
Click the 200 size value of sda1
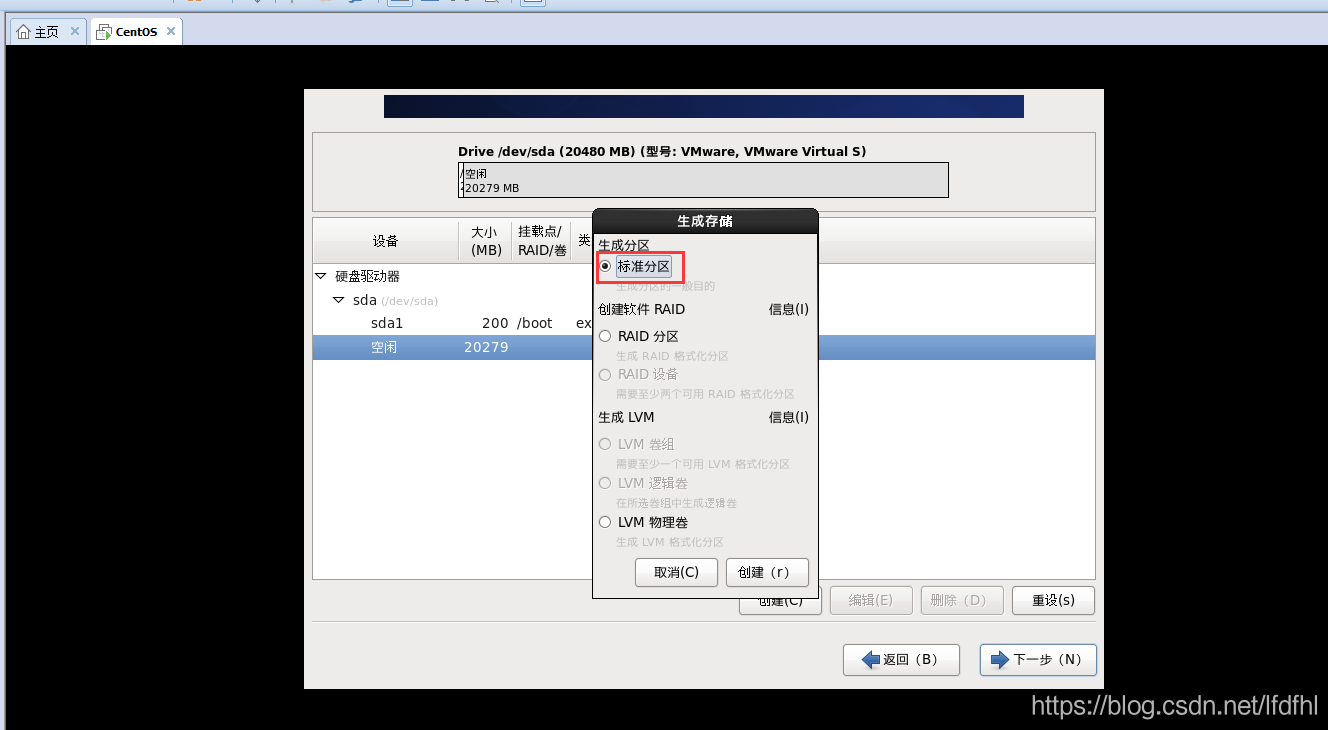click(x=495, y=323)
